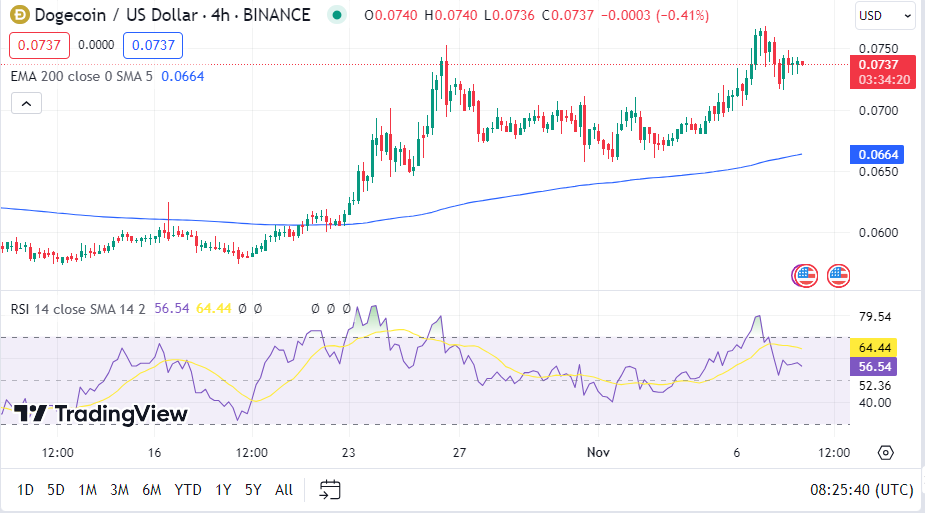Select the 1Y time range
The height and width of the screenshot is (513, 925).
(x=223, y=489)
